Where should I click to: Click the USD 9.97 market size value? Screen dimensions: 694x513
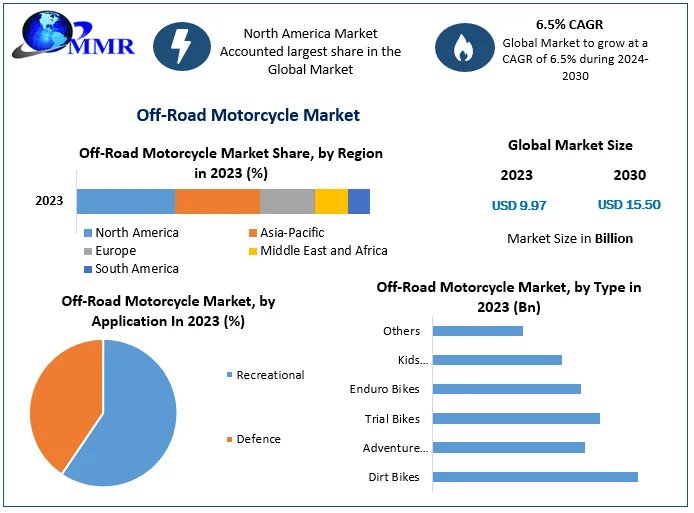519,205
